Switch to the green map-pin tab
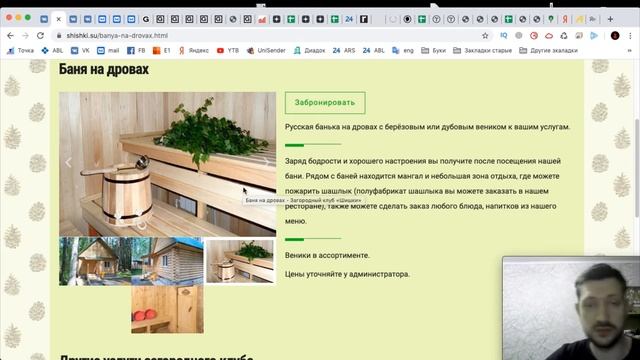Image resolution: width=640 pixels, height=360 pixels. click(551, 19)
